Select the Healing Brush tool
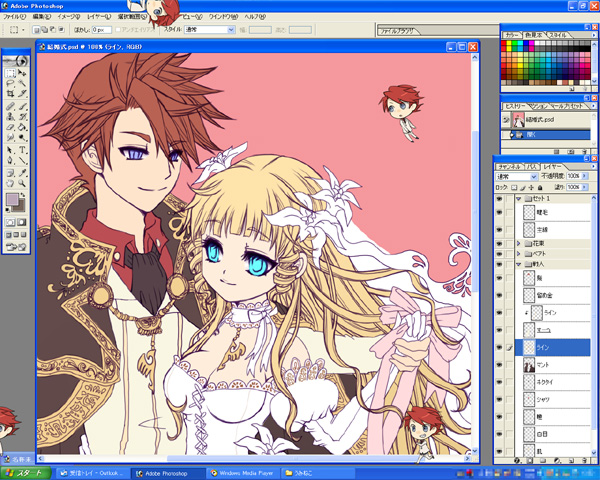This screenshot has height=480, width=600. pyautogui.click(x=10, y=106)
